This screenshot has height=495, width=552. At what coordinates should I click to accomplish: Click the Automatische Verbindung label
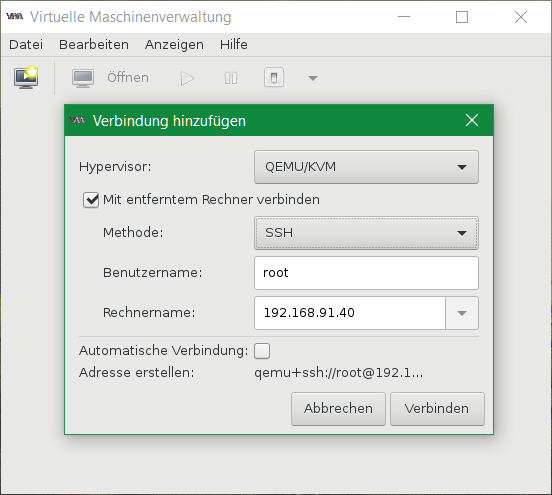(x=164, y=351)
